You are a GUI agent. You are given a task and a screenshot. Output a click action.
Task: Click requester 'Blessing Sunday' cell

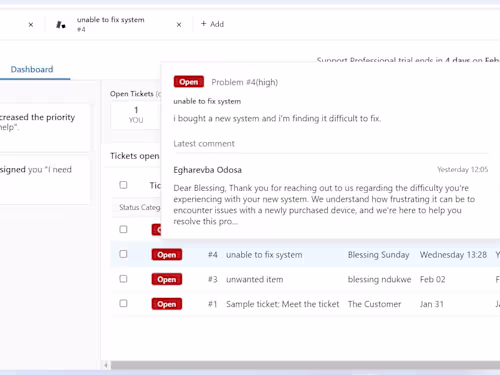(379, 255)
